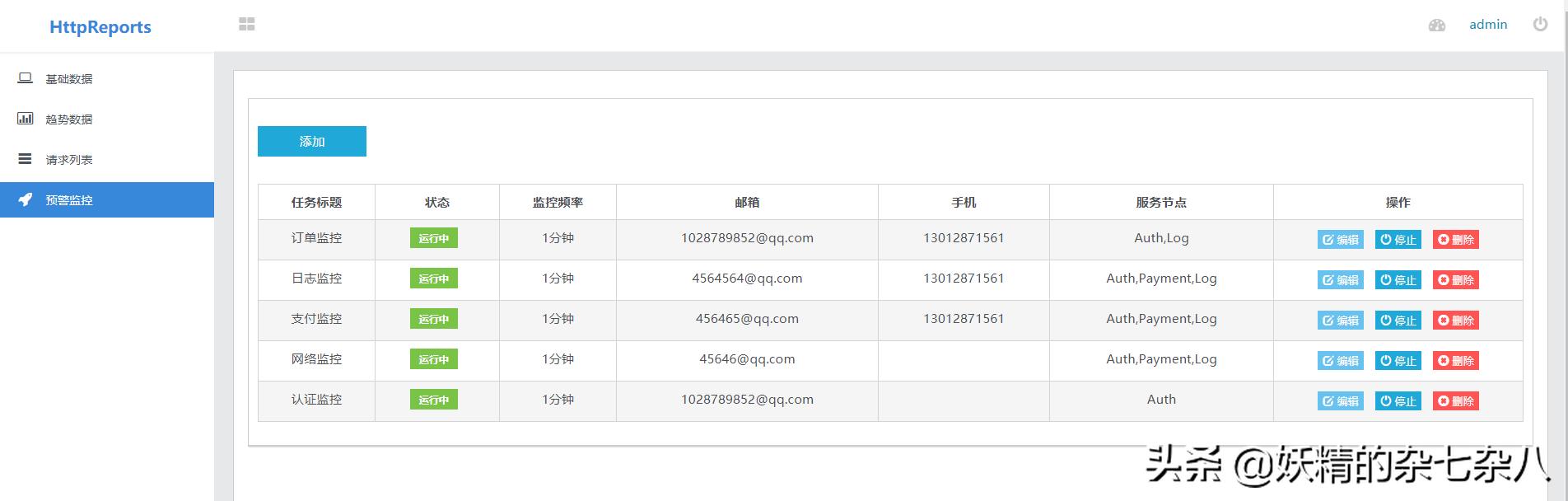The height and width of the screenshot is (501, 1568).
Task: Stop the 支付监控 task
Action: [1398, 321]
